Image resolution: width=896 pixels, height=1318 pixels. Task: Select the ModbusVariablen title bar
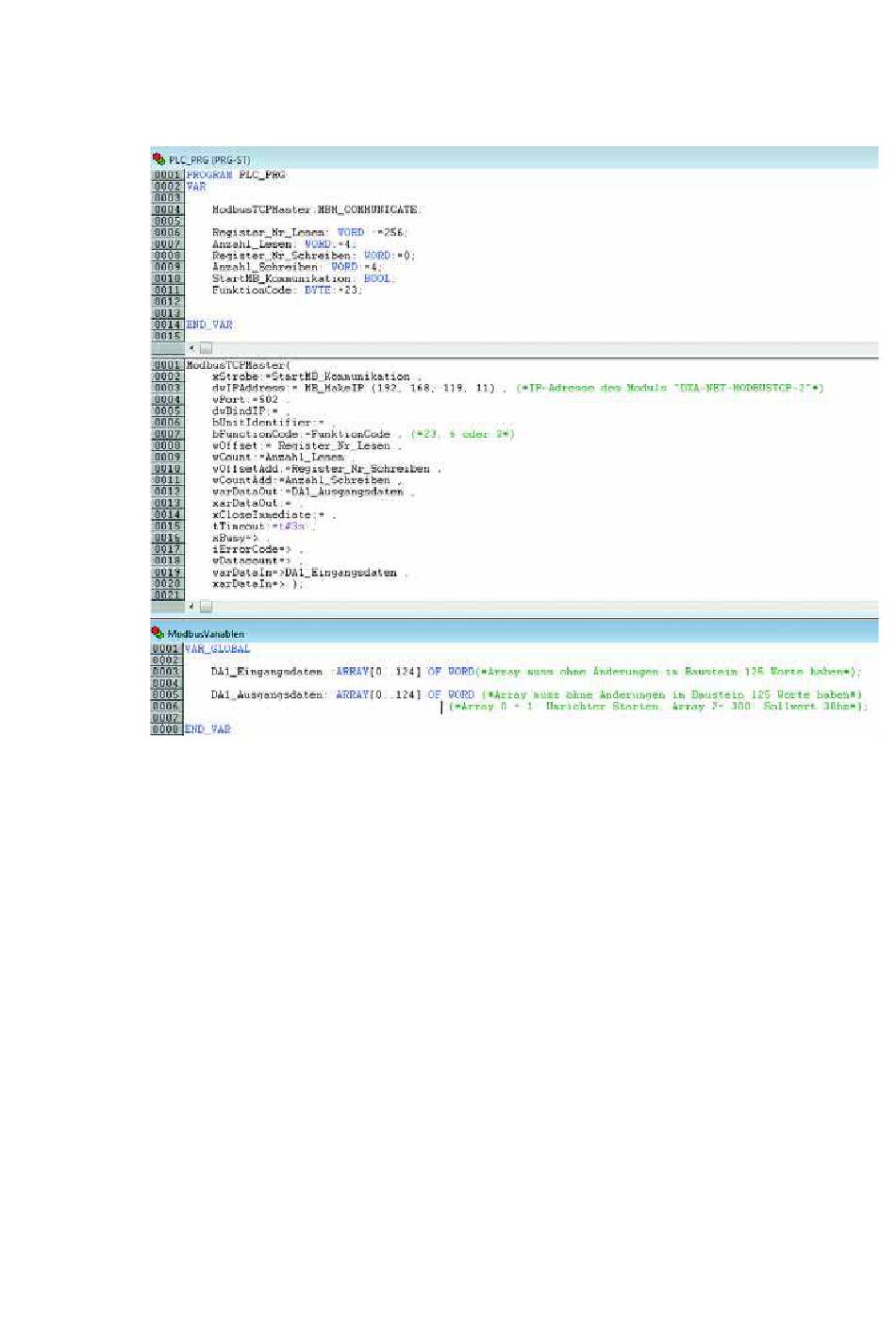[x=514, y=633]
